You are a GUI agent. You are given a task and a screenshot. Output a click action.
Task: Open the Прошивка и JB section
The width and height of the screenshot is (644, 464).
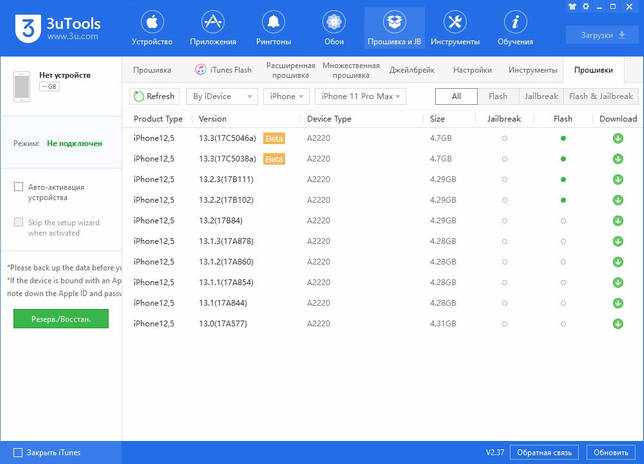394,28
